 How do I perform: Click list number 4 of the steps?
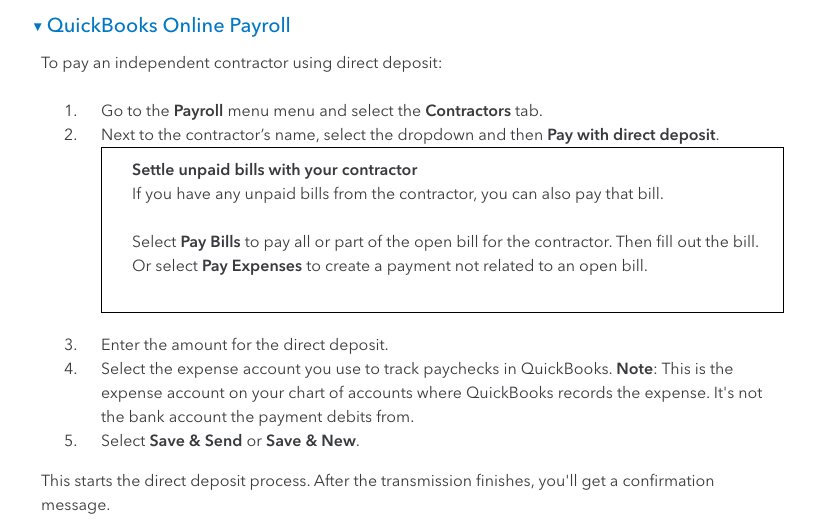point(70,369)
